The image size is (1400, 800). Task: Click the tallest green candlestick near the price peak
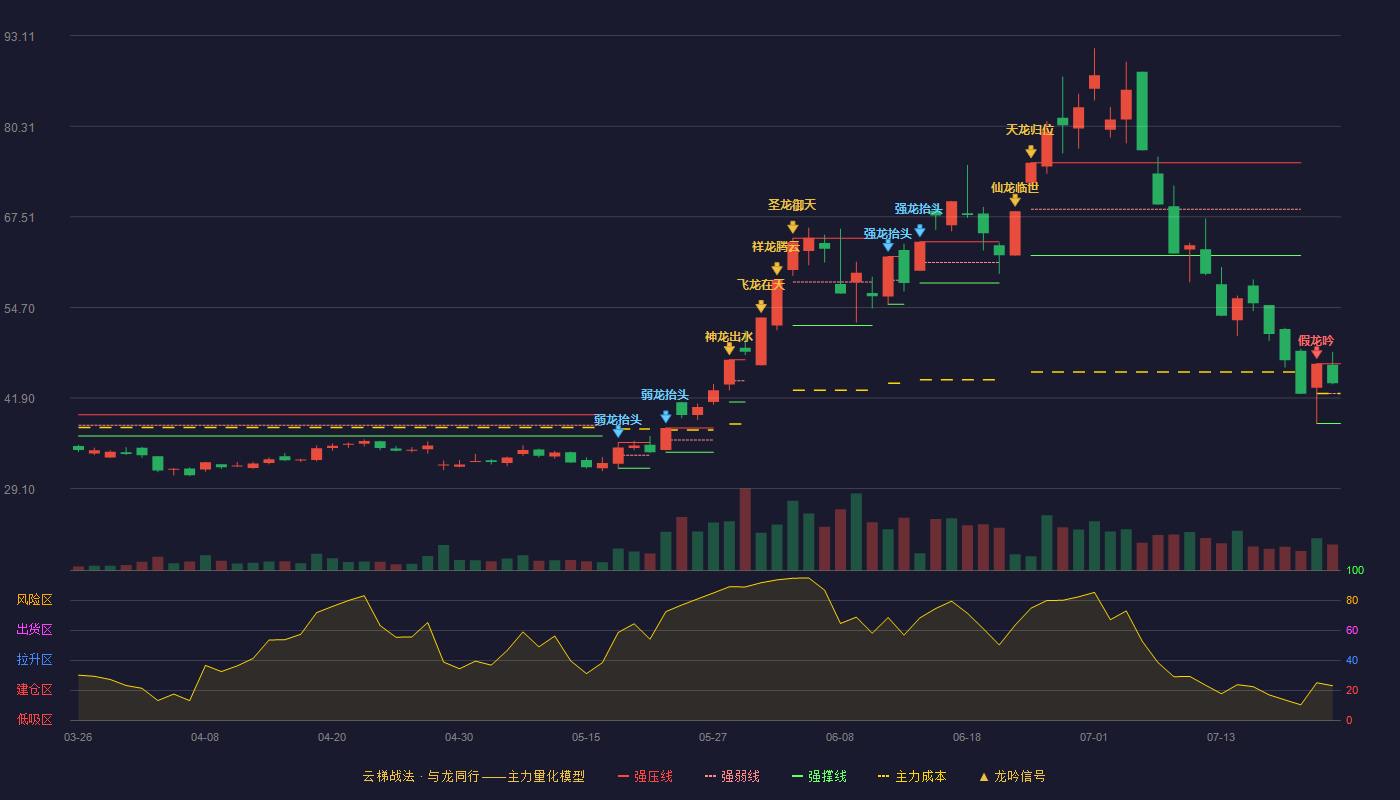tap(1142, 111)
